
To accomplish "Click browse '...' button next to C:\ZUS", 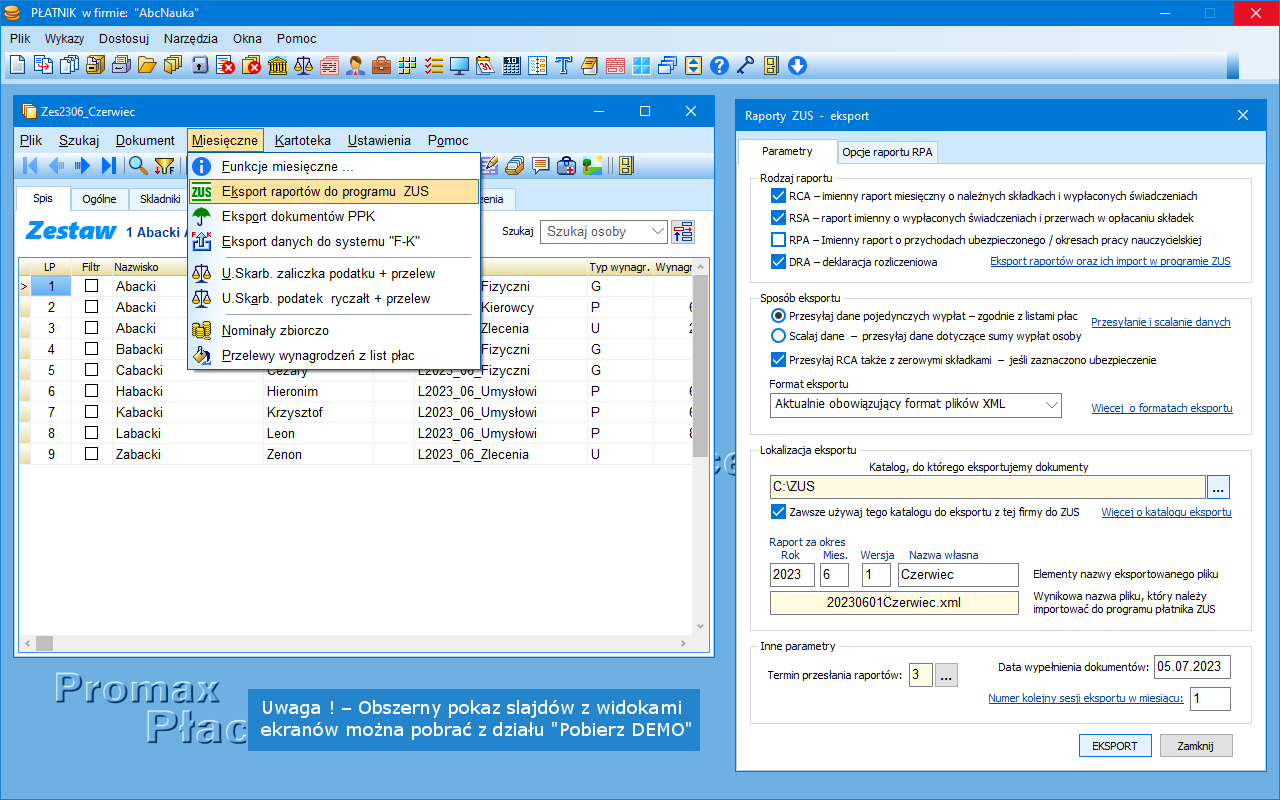I will point(1217,487).
